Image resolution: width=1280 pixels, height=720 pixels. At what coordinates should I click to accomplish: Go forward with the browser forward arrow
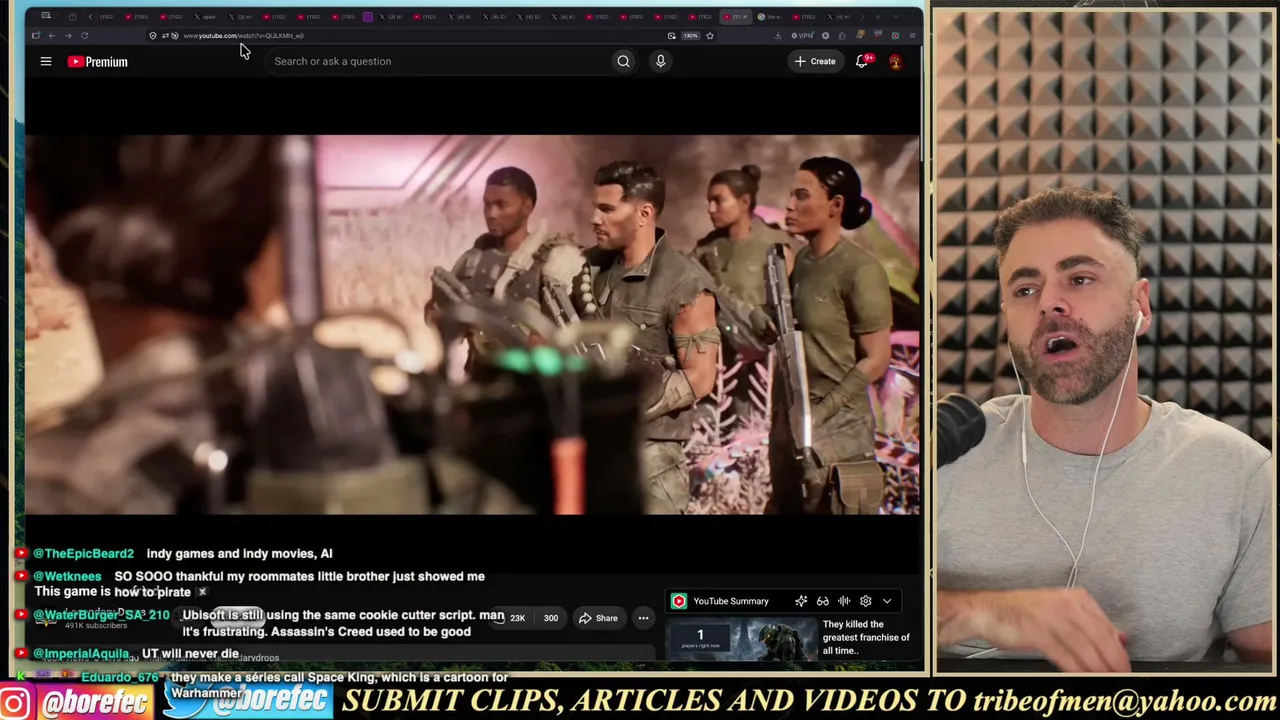click(x=68, y=36)
